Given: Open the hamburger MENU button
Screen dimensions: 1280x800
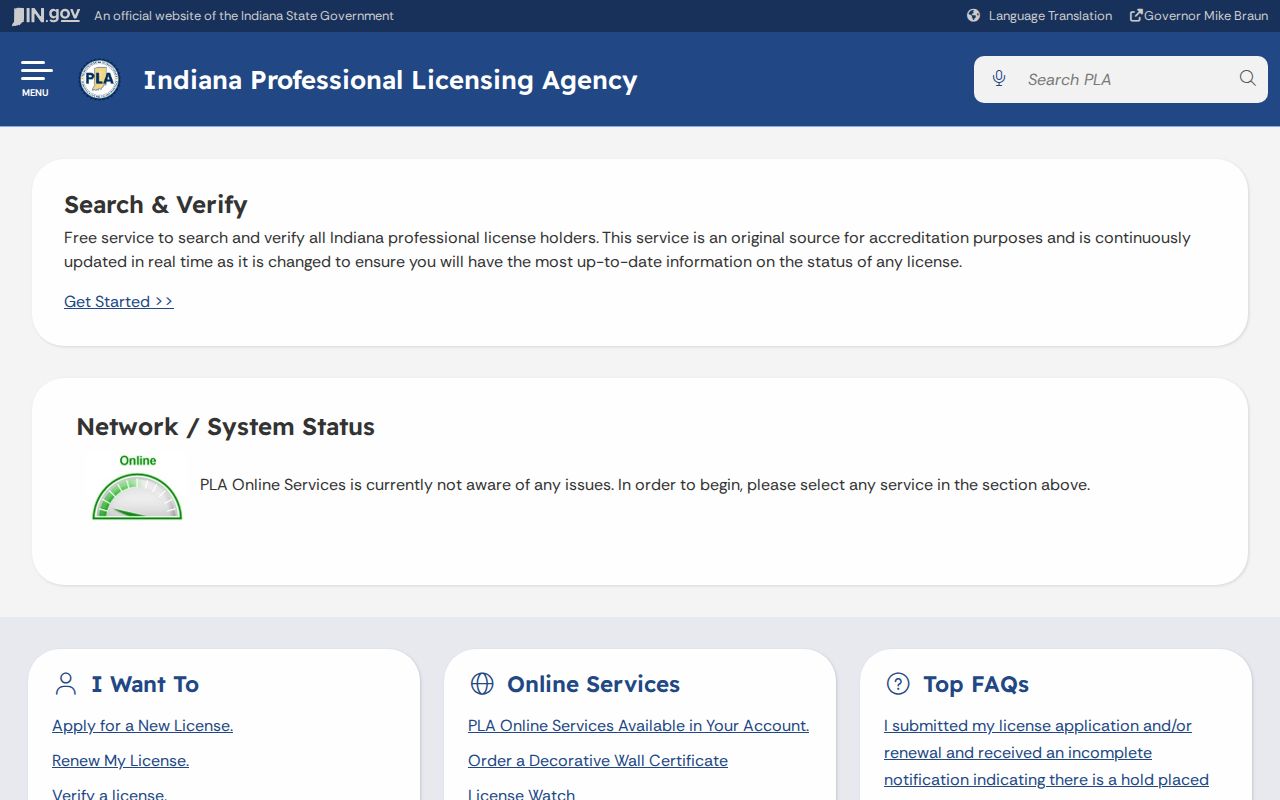Looking at the screenshot, I should pyautogui.click(x=36, y=79).
